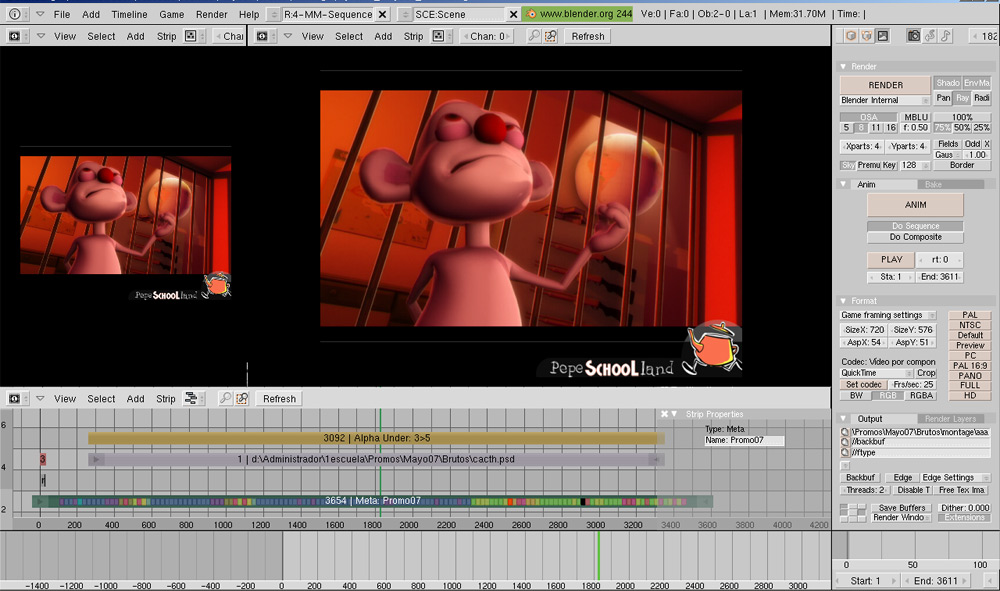This screenshot has width=1000, height=591.
Task: Toggle the MBLUR motion blur button
Action: pos(916,117)
